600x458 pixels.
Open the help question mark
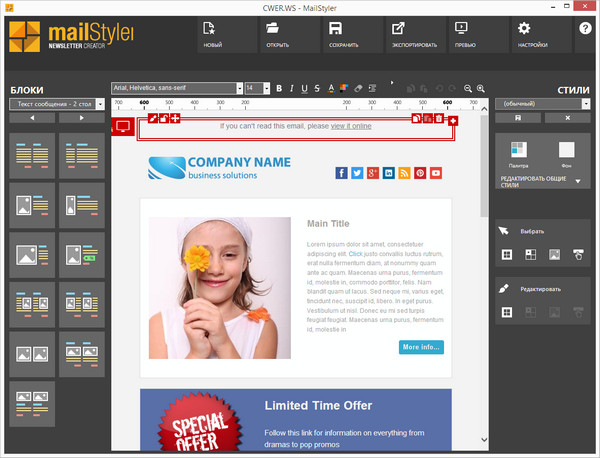tap(585, 28)
